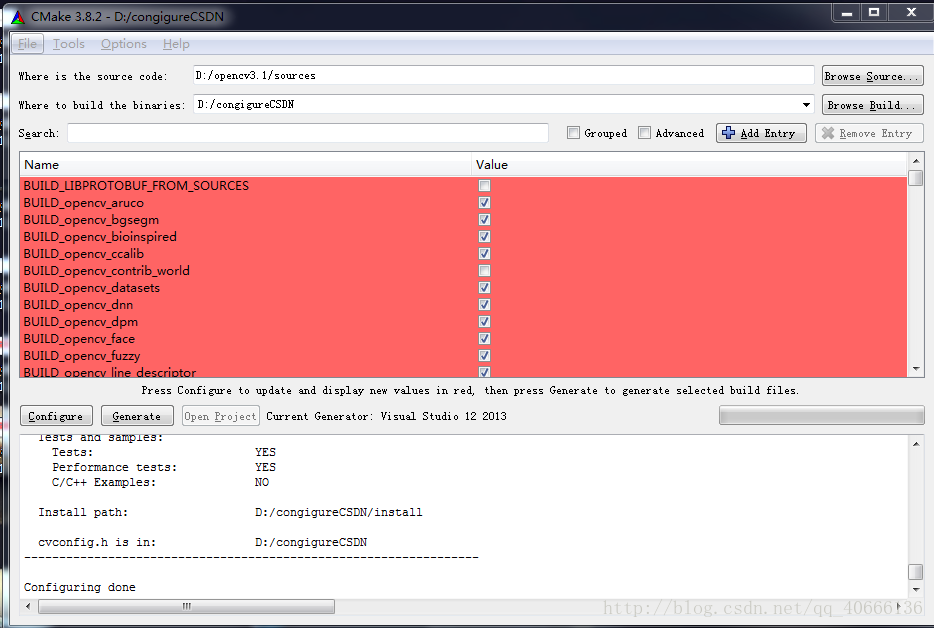Click the output log horizontal scrollbar thumb
The height and width of the screenshot is (628, 934).
pos(186,607)
